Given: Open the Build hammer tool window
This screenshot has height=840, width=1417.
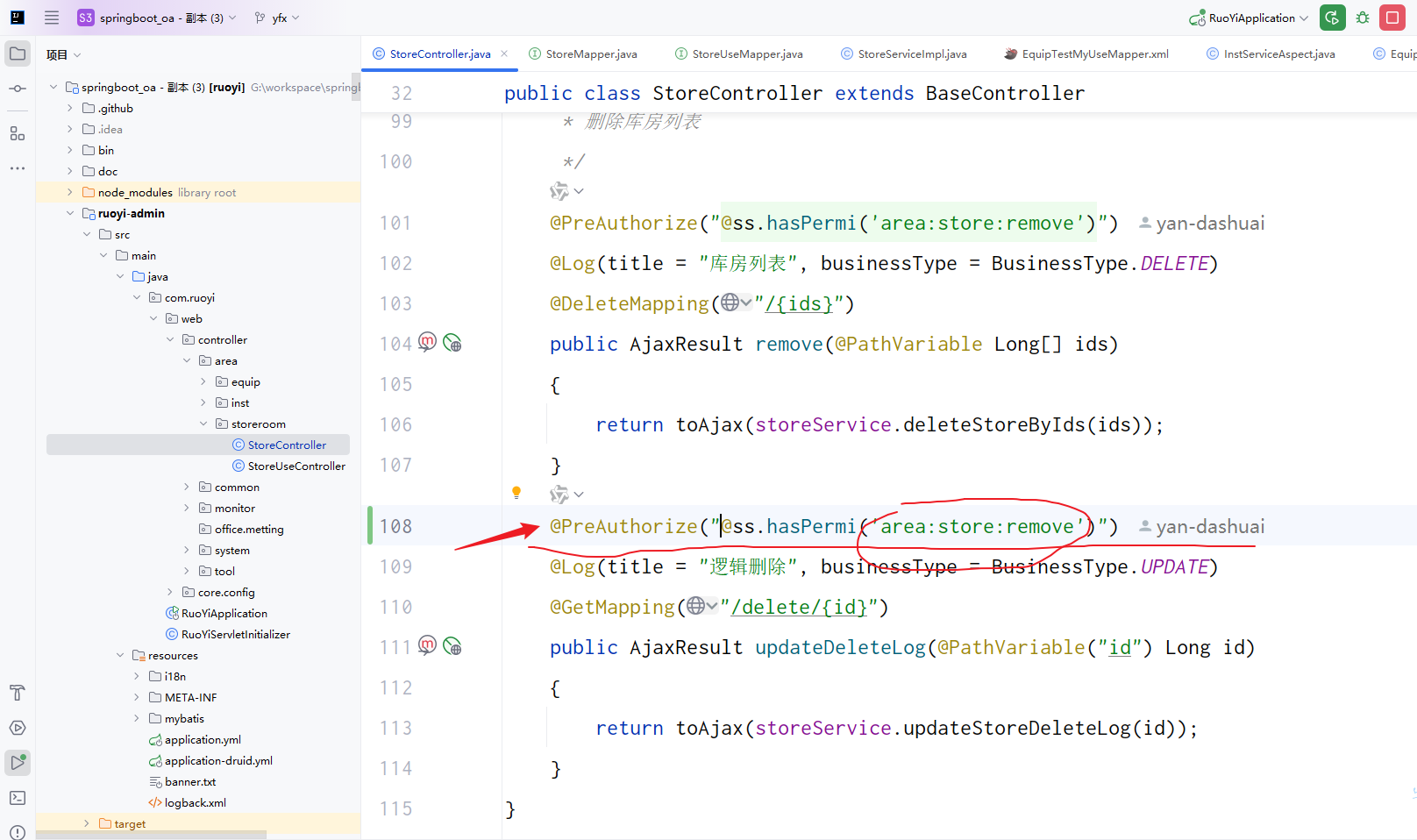Looking at the screenshot, I should click(x=18, y=693).
